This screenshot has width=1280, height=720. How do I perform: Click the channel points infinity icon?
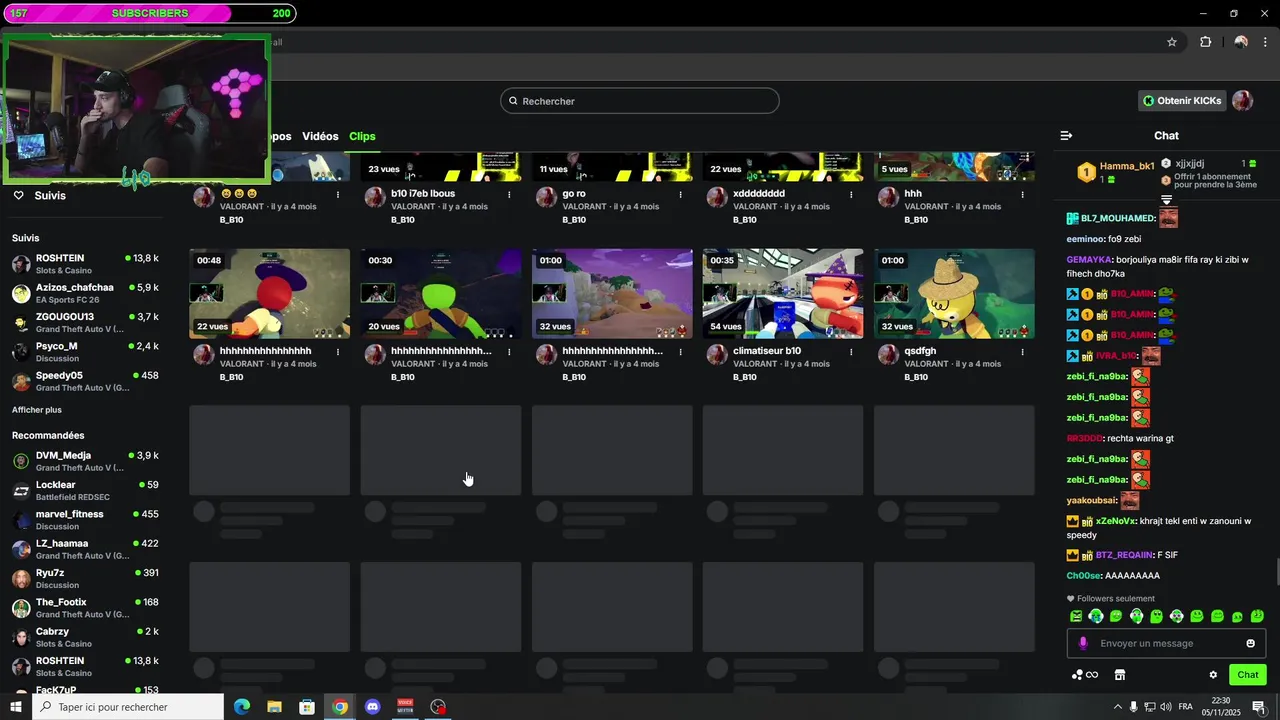click(x=1085, y=675)
